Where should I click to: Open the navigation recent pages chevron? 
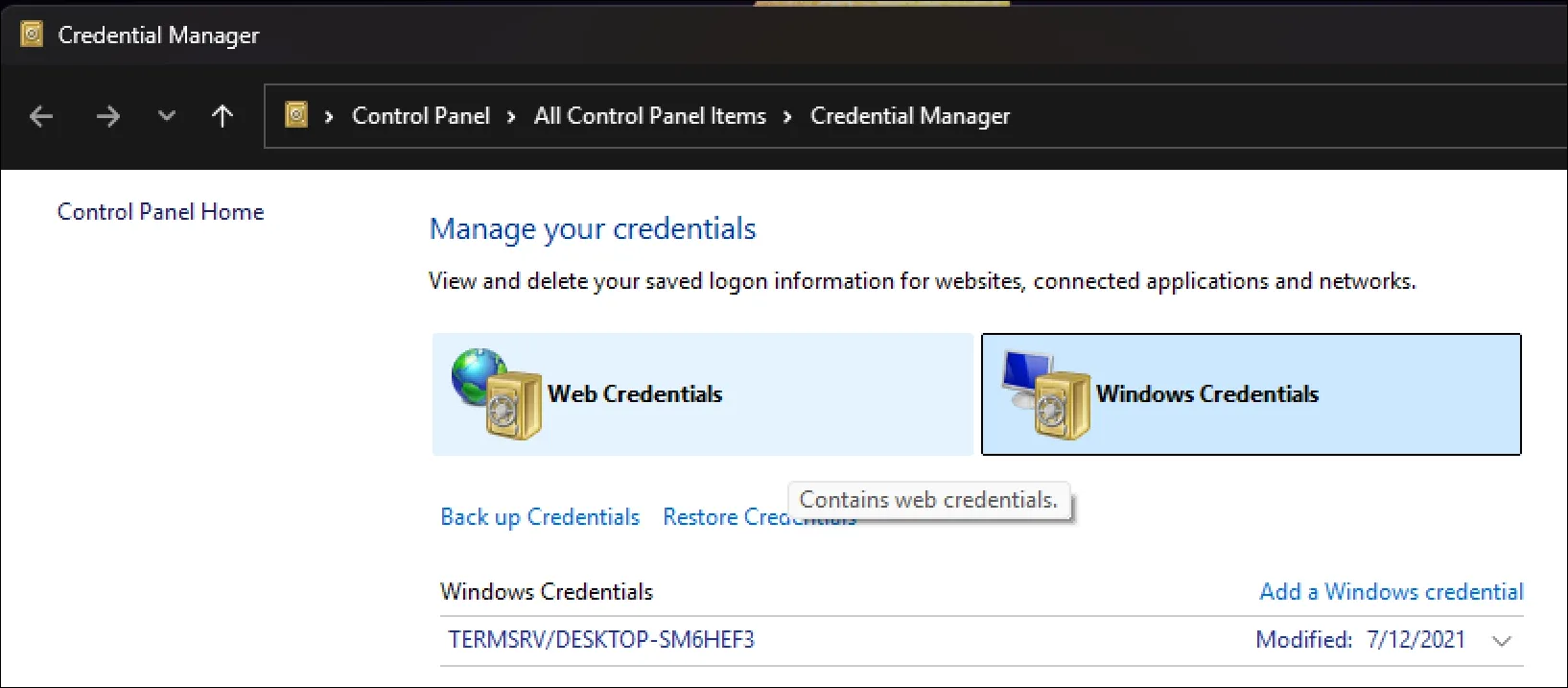tap(166, 115)
